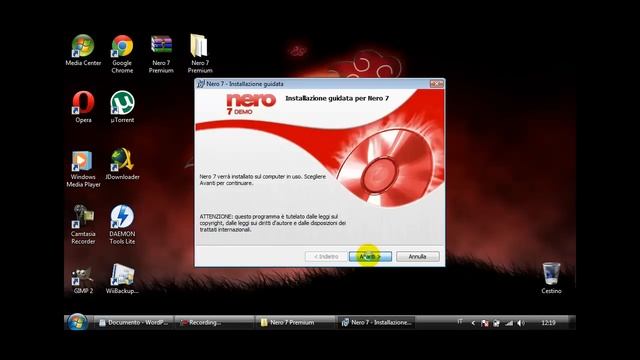
Task: Select the WiiBackup desktop shortcut
Action: [x=122, y=279]
